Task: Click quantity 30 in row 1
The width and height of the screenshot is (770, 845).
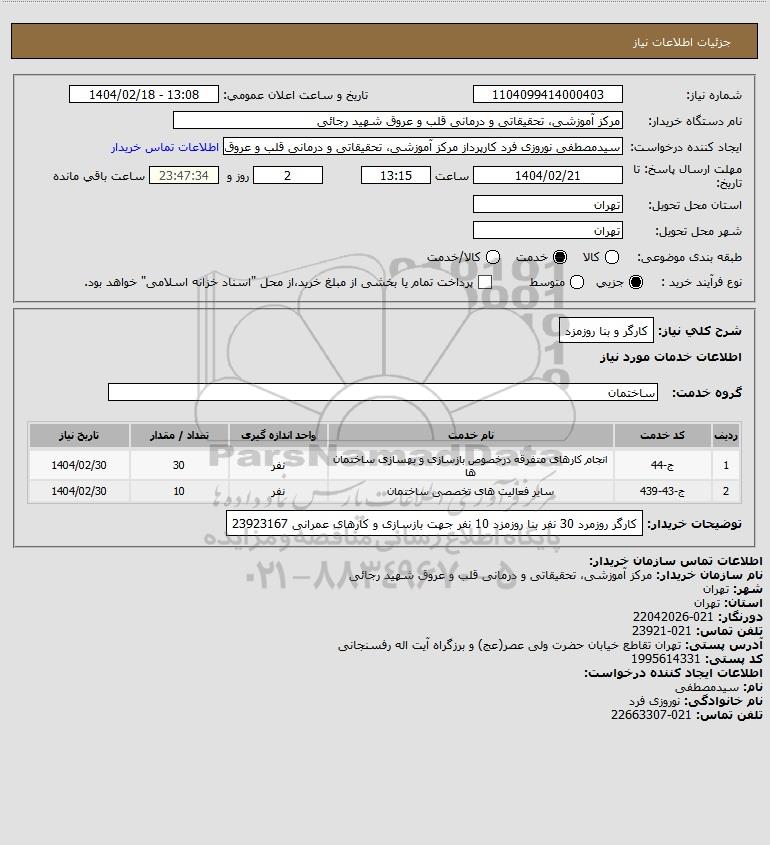Action: (179, 465)
